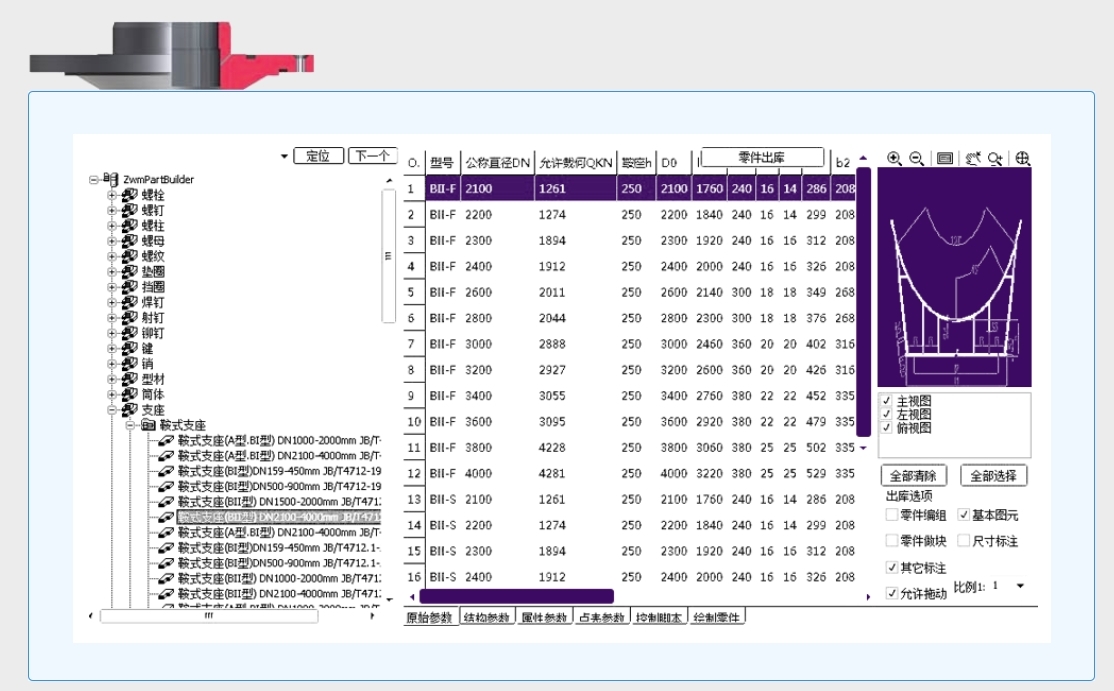1114x691 pixels.
Task: Click the table horizontal scrollbar thumb
Action: (x=517, y=597)
